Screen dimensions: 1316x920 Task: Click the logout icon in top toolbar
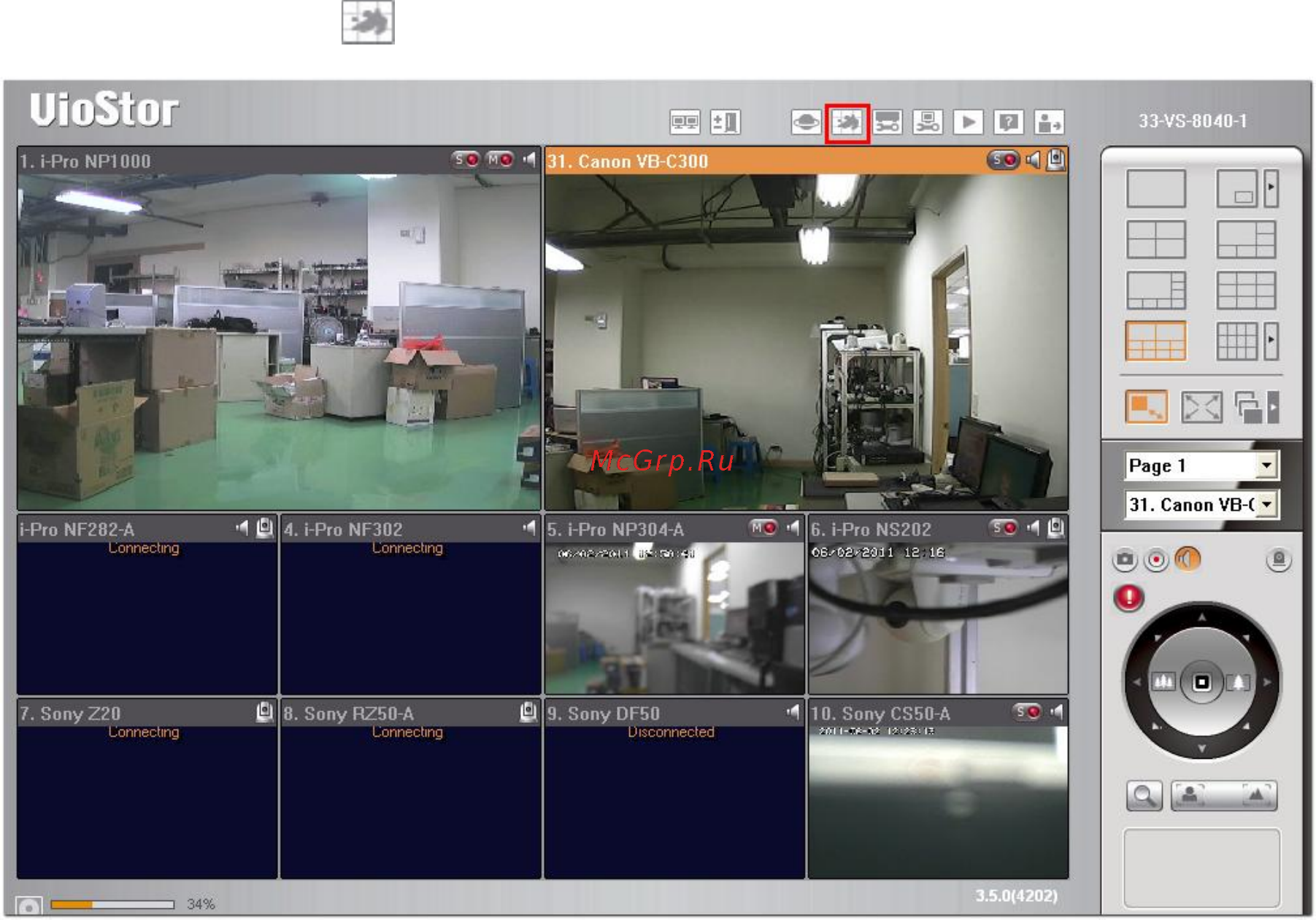point(1050,122)
